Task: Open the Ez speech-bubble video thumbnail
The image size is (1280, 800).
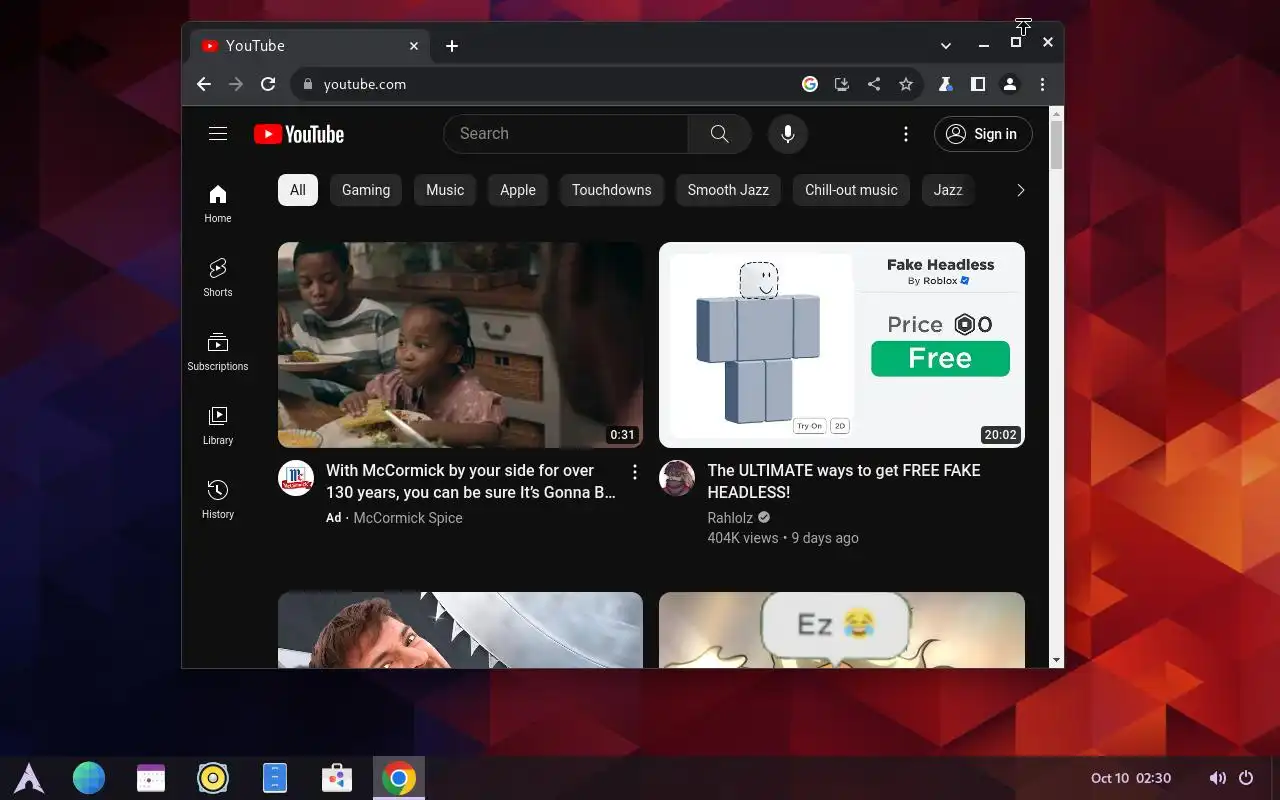Action: click(x=842, y=630)
